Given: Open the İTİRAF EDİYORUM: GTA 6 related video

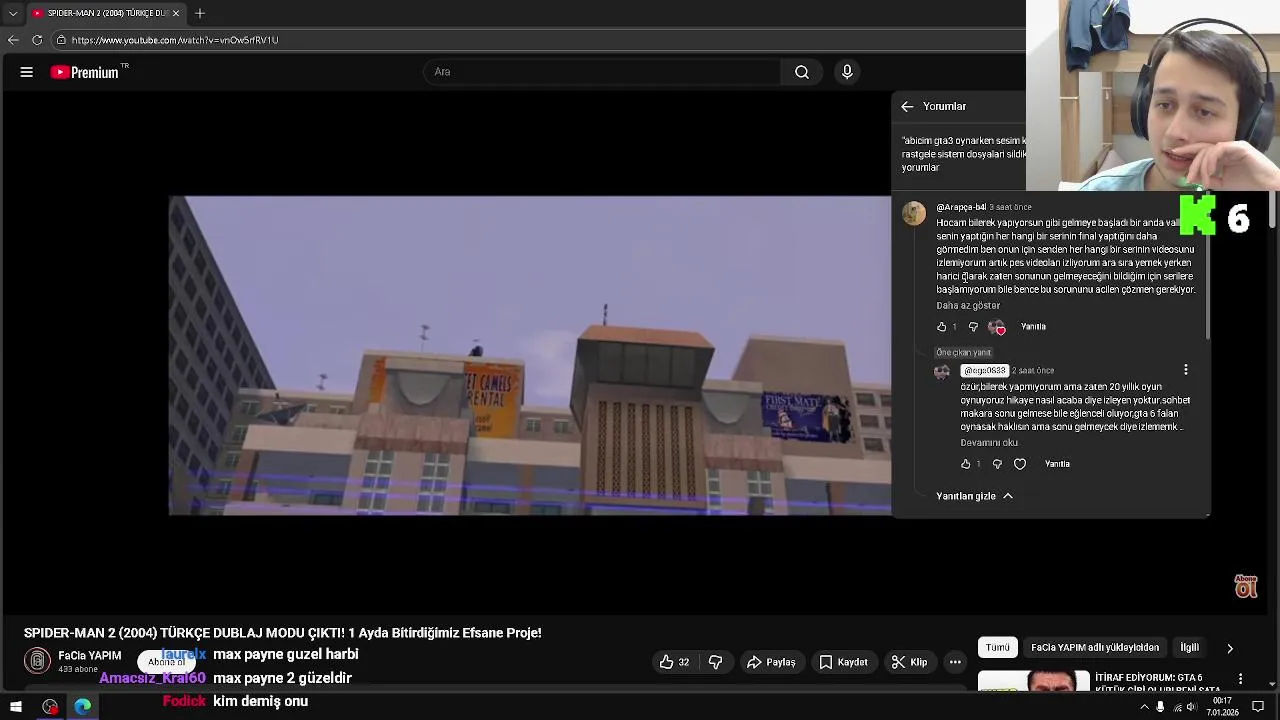Looking at the screenshot, I should point(1155,682).
